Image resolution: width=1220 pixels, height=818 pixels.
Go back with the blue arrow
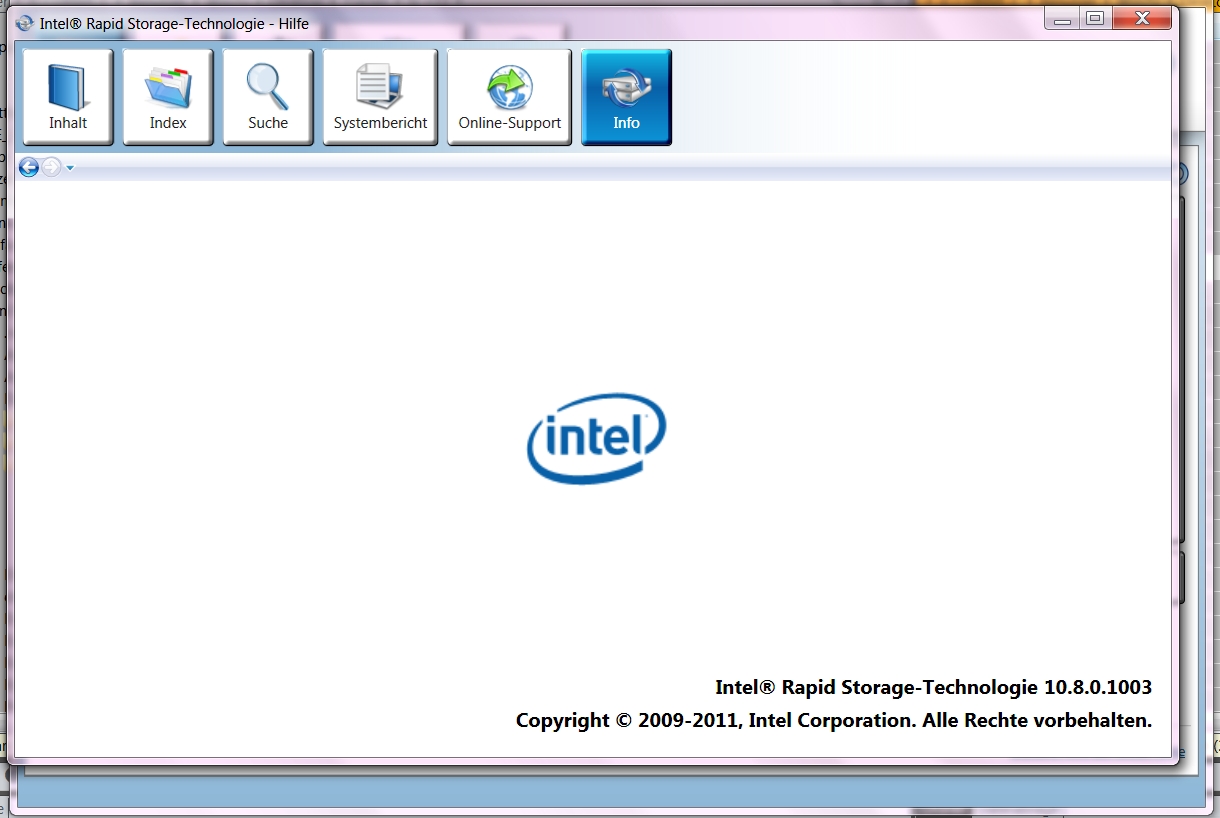click(x=29, y=167)
